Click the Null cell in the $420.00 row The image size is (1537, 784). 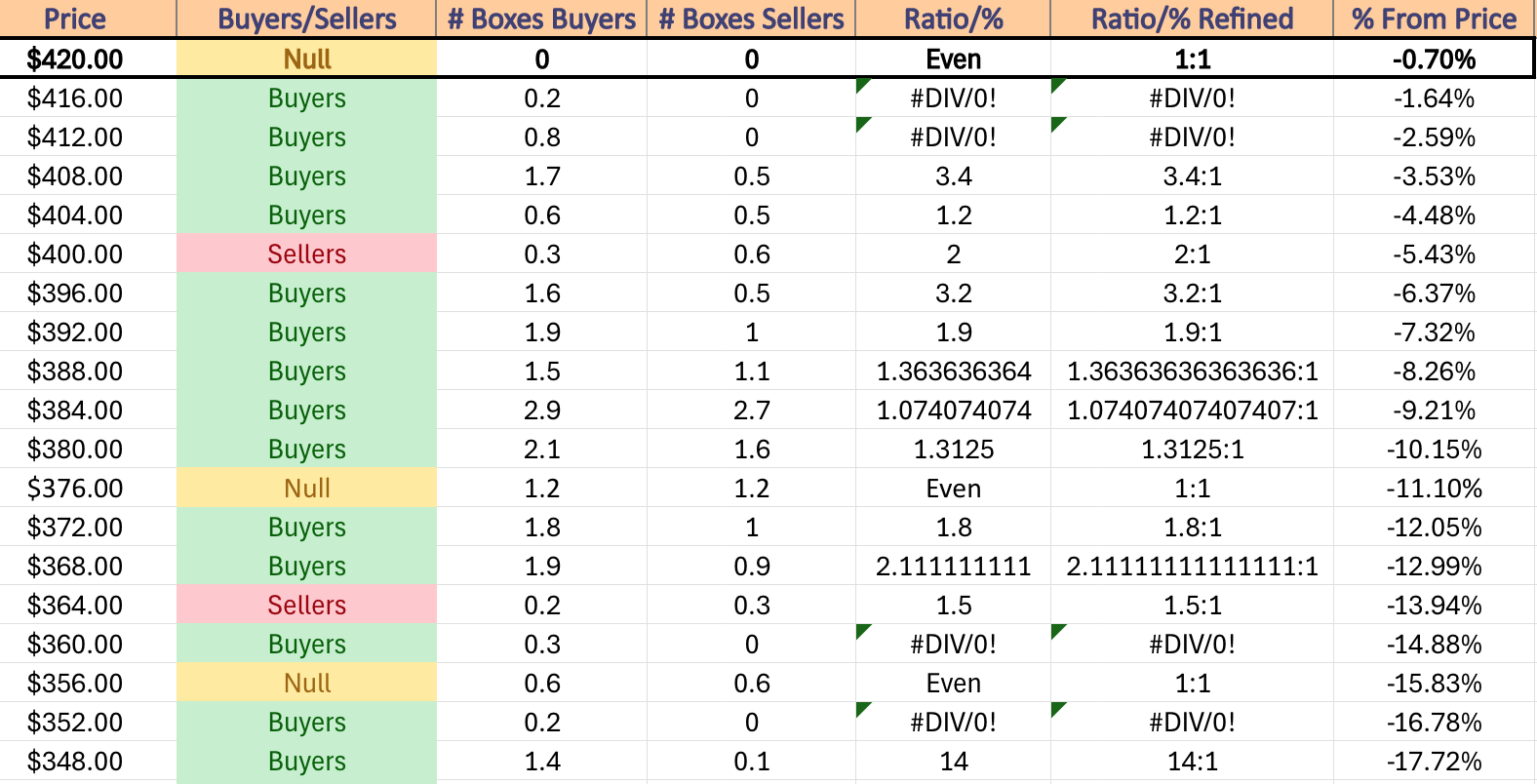click(x=306, y=59)
